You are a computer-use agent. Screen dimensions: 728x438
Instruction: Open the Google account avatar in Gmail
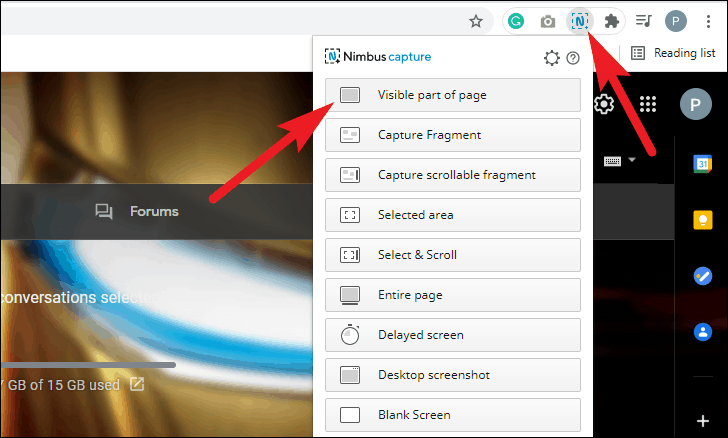coord(696,104)
